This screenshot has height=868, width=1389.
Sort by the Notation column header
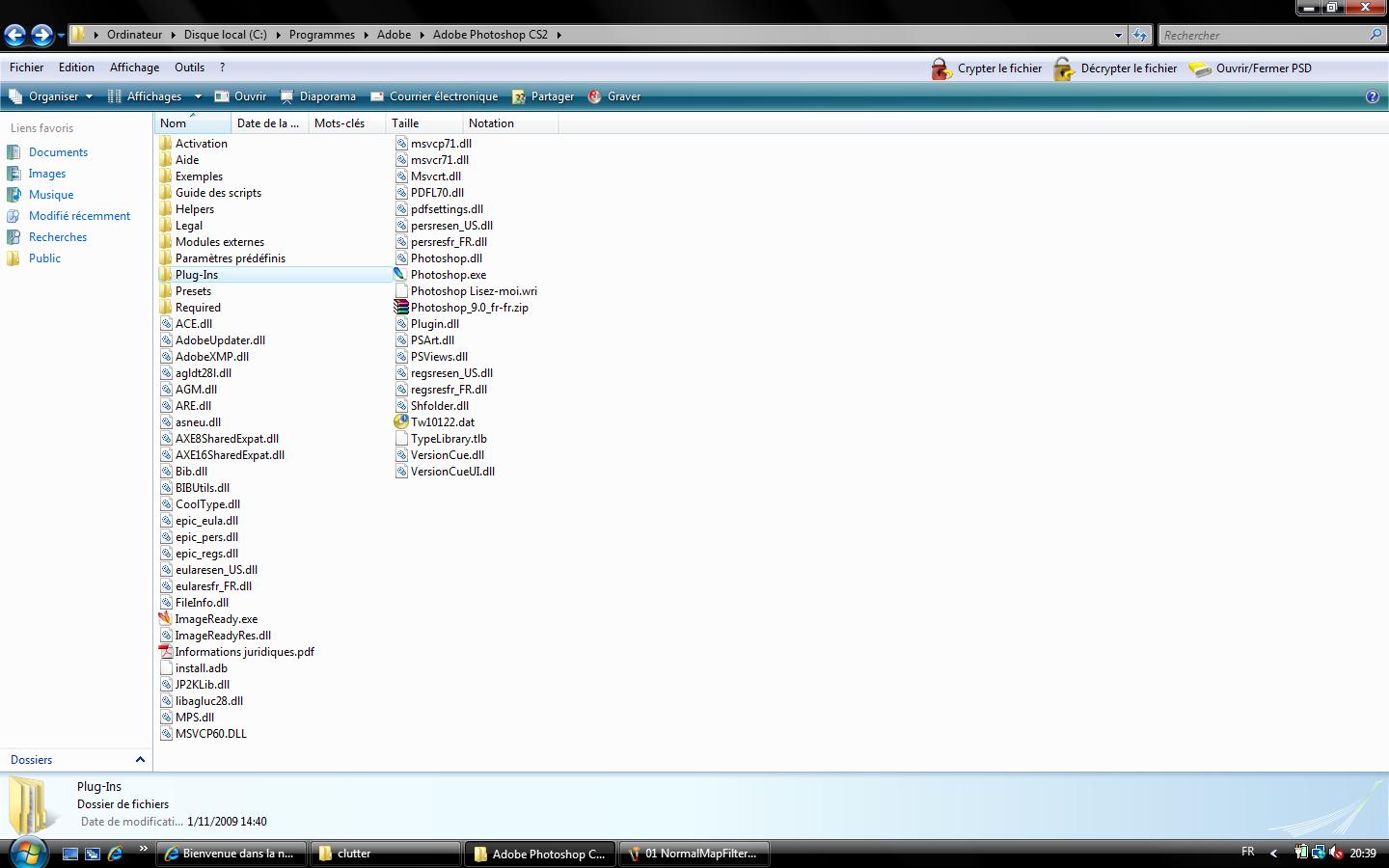pos(510,123)
